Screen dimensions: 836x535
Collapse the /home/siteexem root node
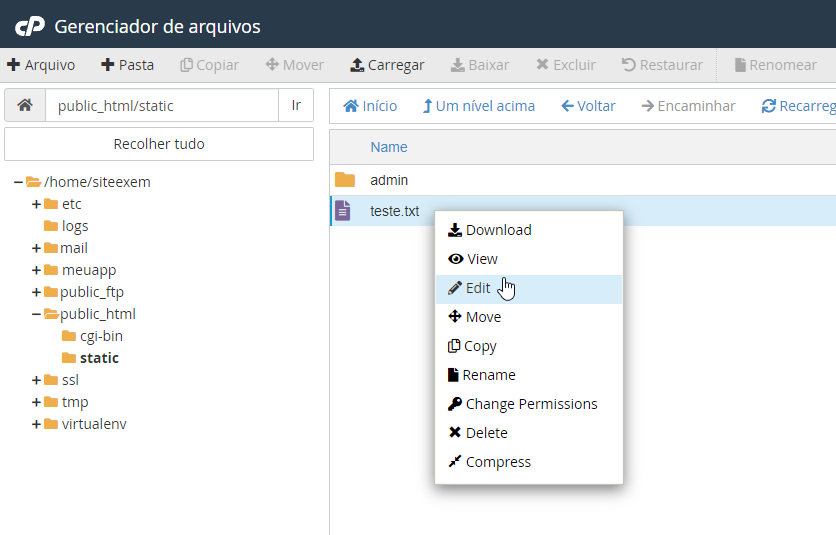(18, 182)
